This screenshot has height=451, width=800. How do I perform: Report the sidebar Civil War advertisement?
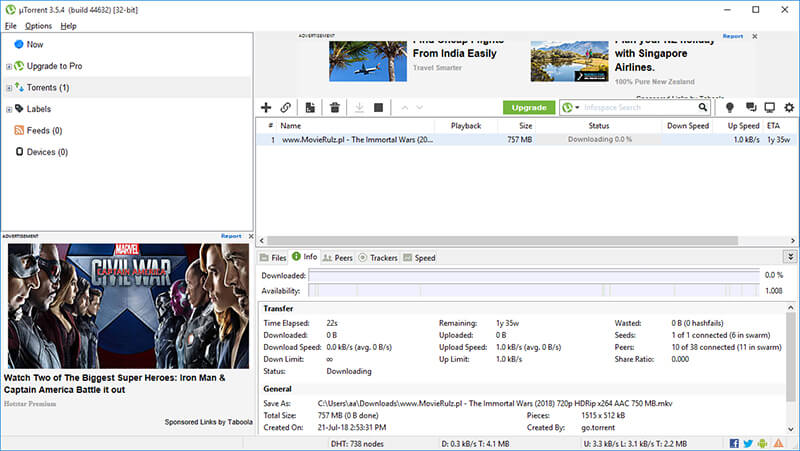tap(231, 236)
